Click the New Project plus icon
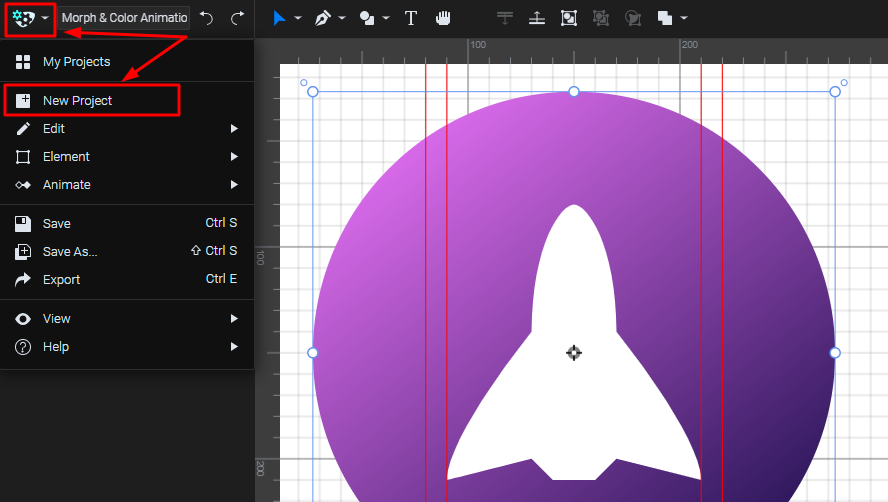This screenshot has height=502, width=888. tap(23, 101)
